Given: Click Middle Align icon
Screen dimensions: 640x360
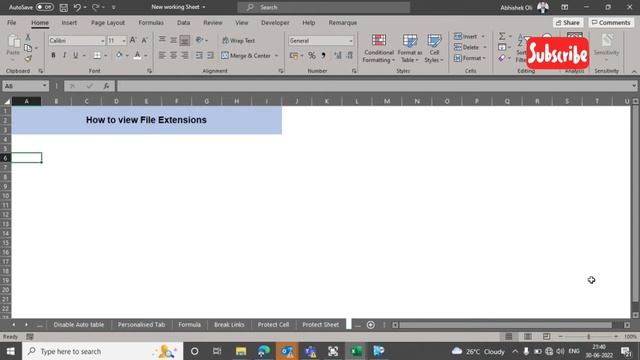Looking at the screenshot, I should click(173, 40).
